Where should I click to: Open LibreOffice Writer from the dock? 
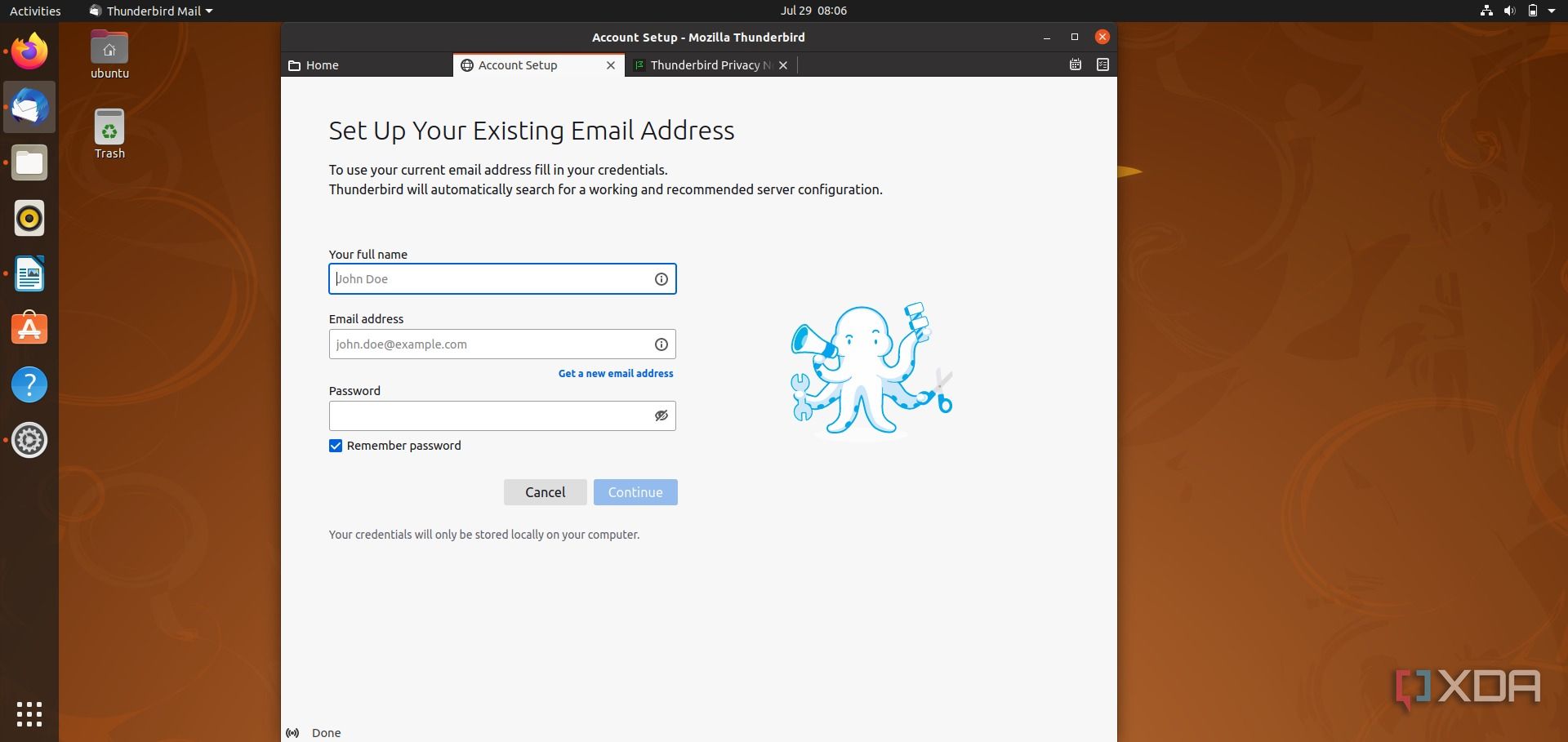click(x=29, y=274)
